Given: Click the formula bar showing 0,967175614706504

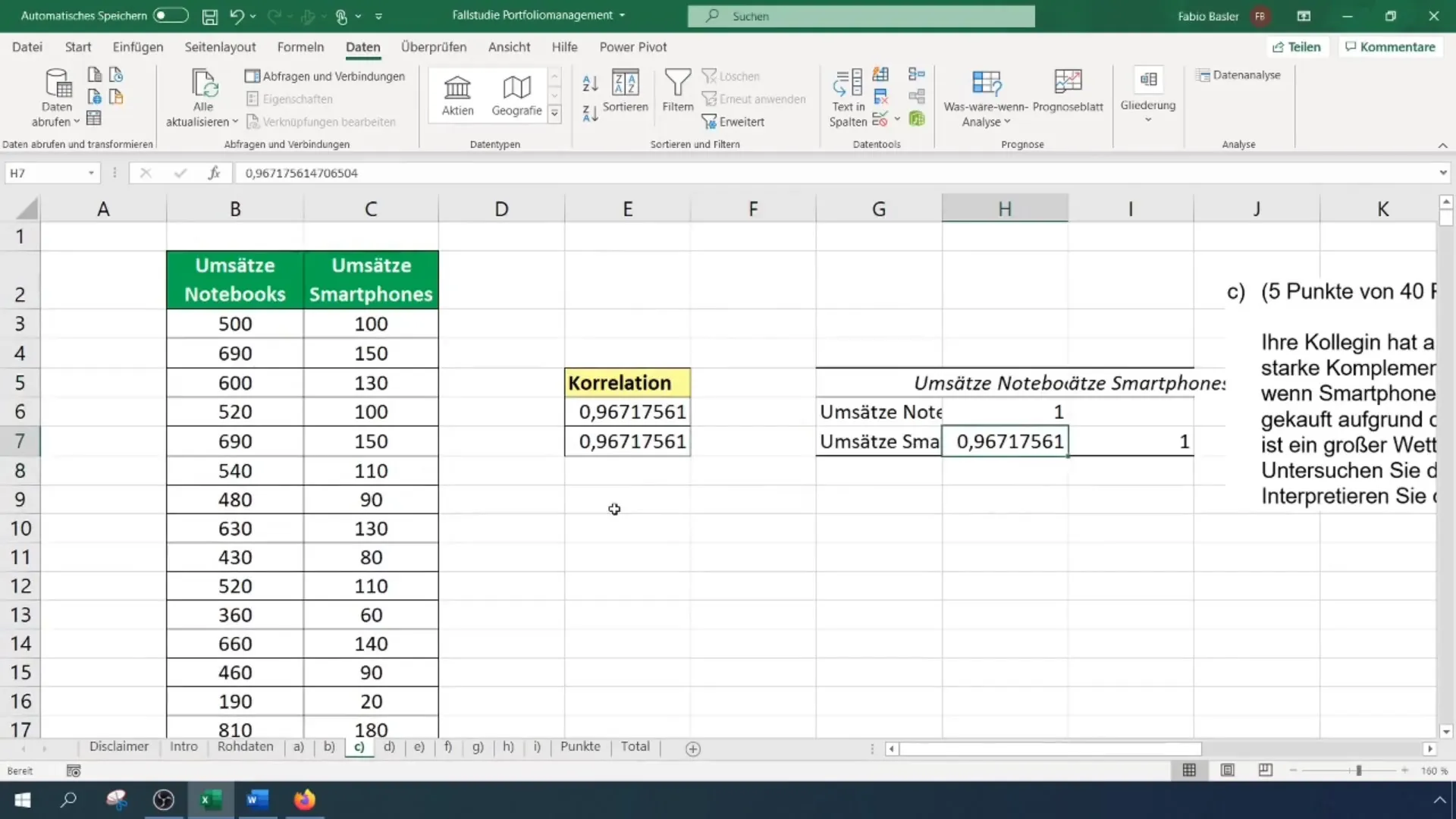Looking at the screenshot, I should pyautogui.click(x=834, y=173).
